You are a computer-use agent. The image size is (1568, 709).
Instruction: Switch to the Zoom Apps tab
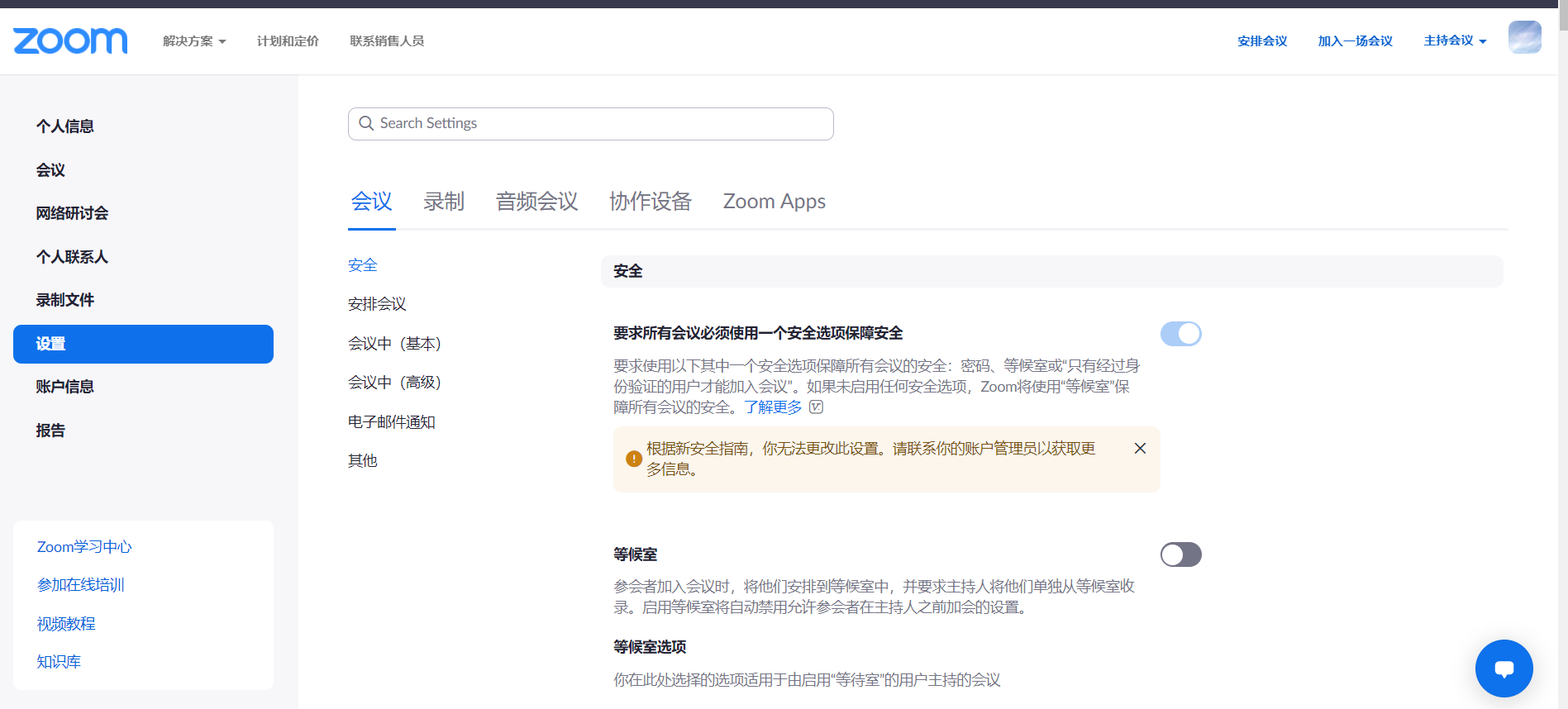tap(774, 202)
